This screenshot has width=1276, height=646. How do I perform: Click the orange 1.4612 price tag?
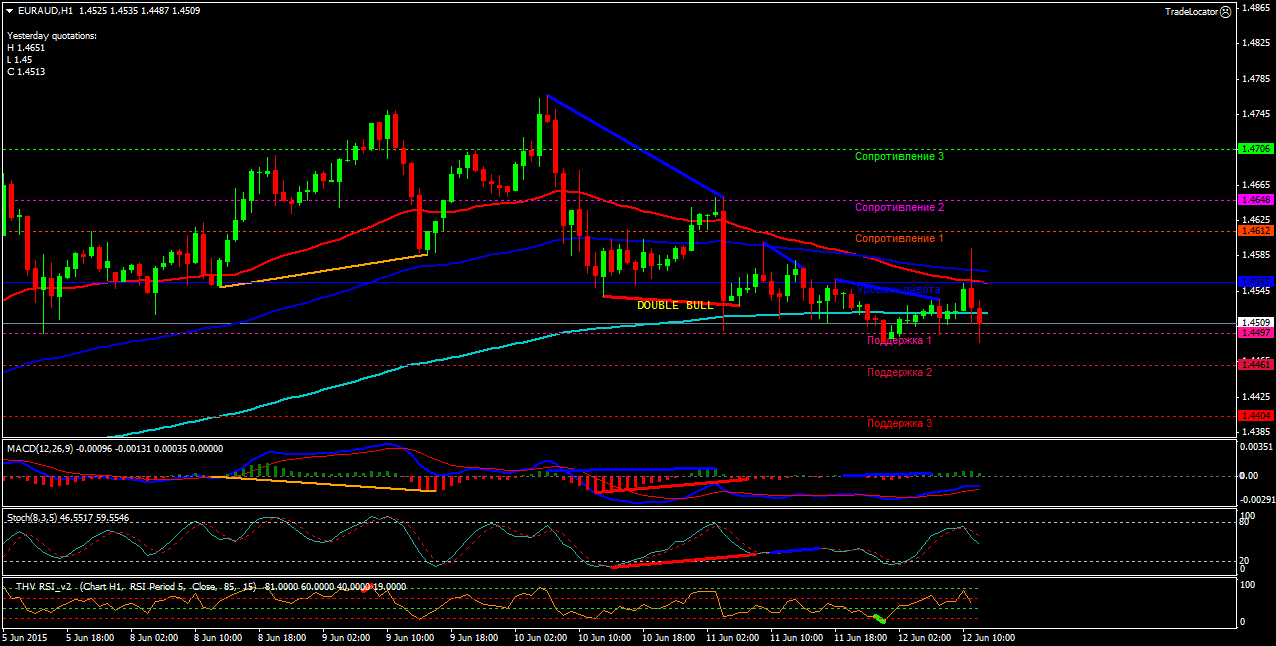pyautogui.click(x=1255, y=231)
